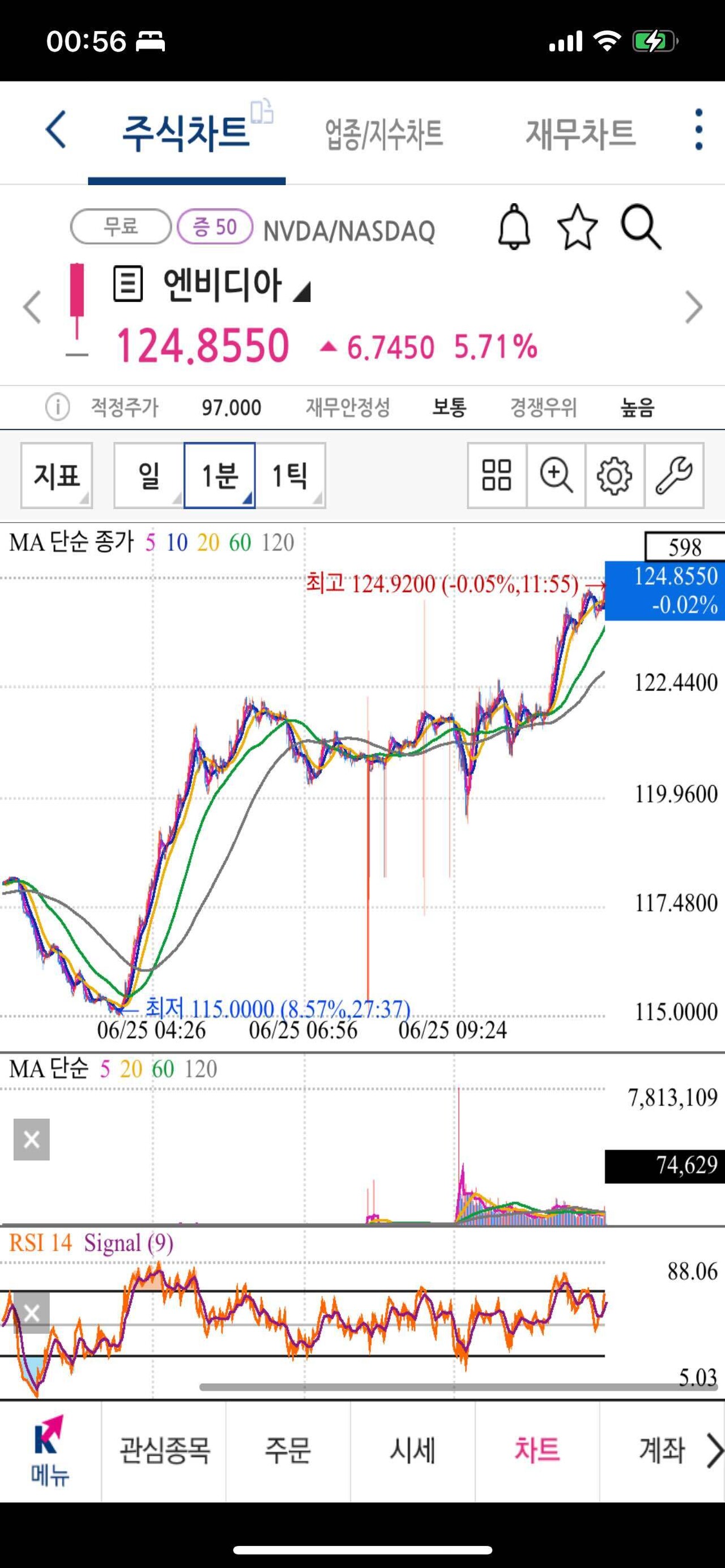Viewport: 725px width, 1568px height.
Task: Tap the zoom-in magnifier on chart toolbar
Action: pyautogui.click(x=556, y=476)
